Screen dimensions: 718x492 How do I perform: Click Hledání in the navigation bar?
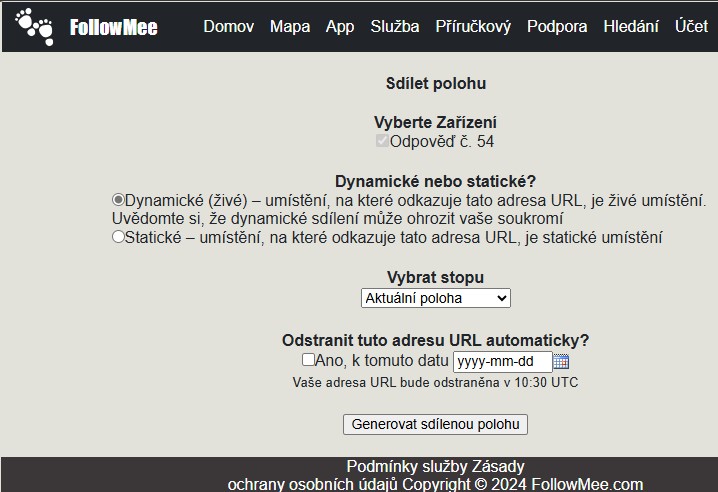(631, 26)
